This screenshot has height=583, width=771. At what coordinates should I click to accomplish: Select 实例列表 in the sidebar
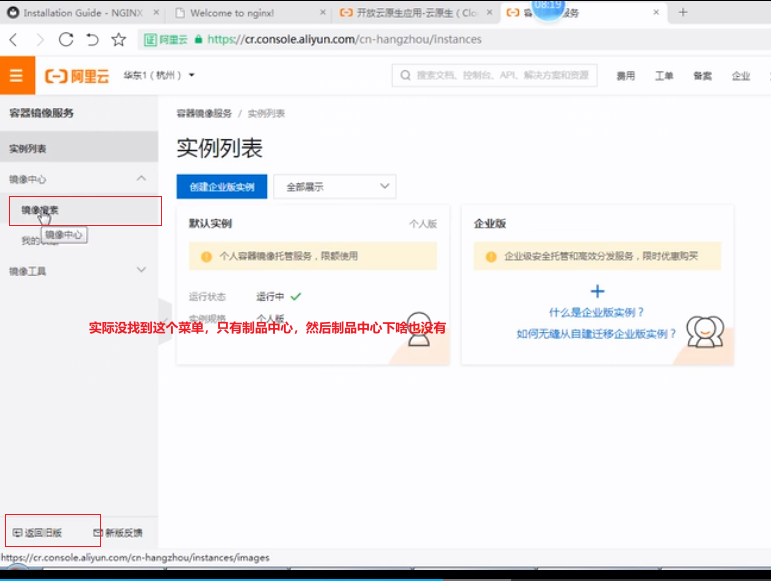point(79,148)
